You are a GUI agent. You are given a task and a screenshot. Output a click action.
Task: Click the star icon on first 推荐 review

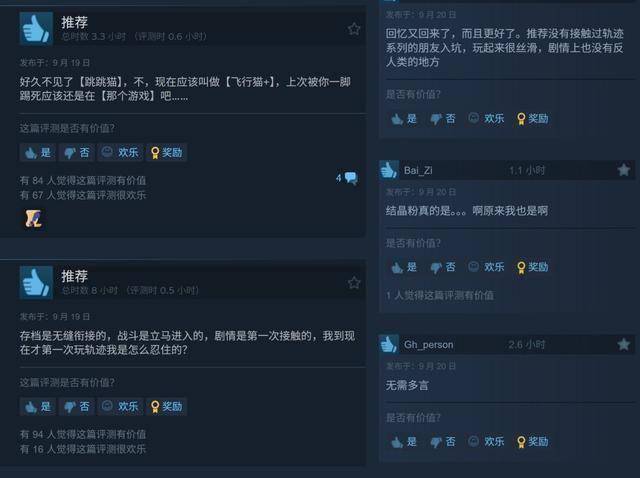pos(354,29)
